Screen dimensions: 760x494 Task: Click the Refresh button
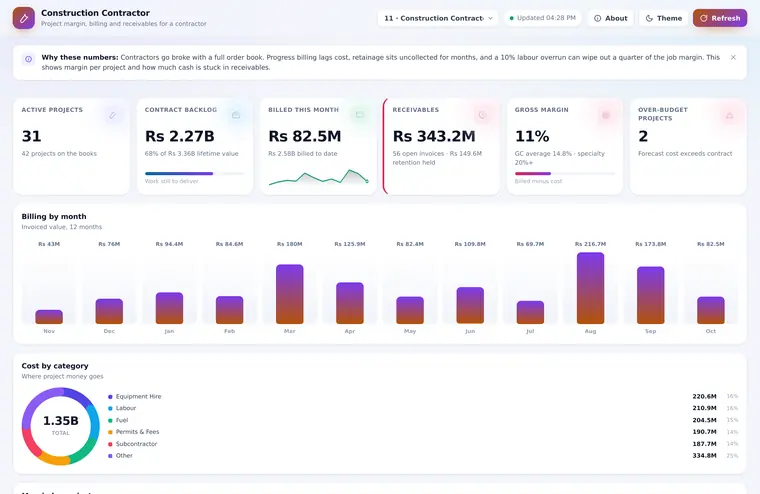point(720,18)
